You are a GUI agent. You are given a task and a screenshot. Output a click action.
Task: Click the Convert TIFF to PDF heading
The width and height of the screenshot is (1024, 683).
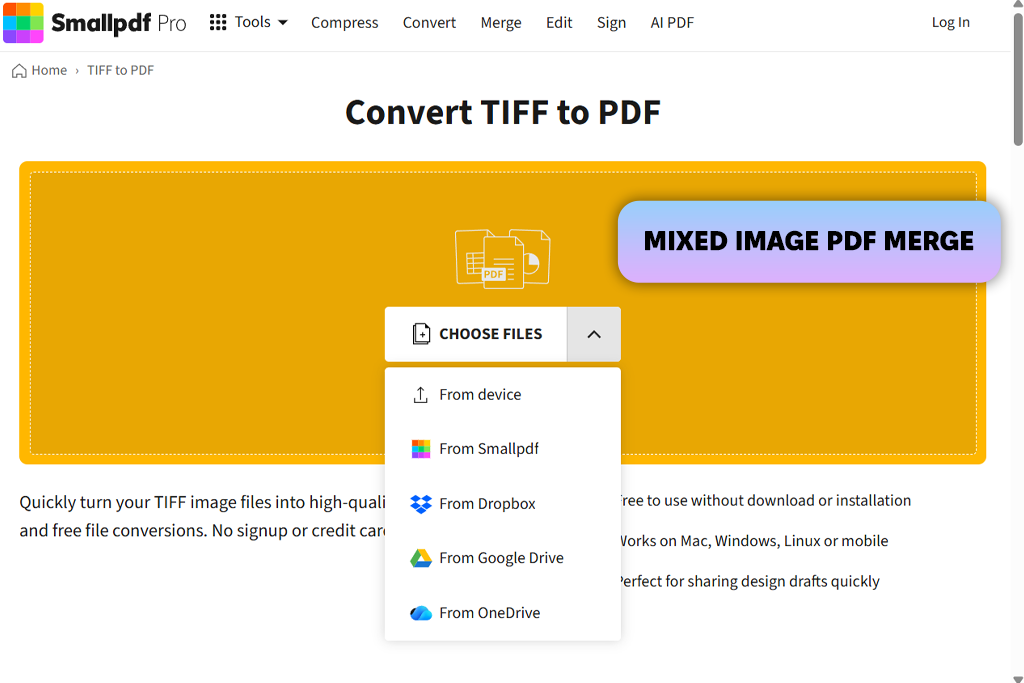tap(503, 112)
